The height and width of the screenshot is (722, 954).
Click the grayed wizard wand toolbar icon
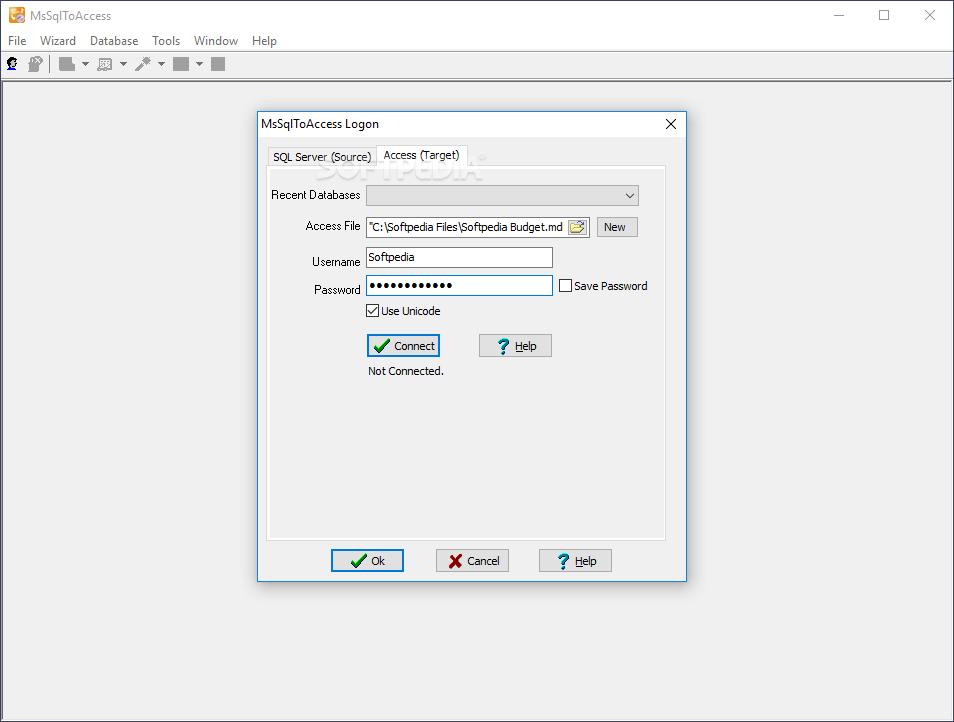click(x=143, y=64)
